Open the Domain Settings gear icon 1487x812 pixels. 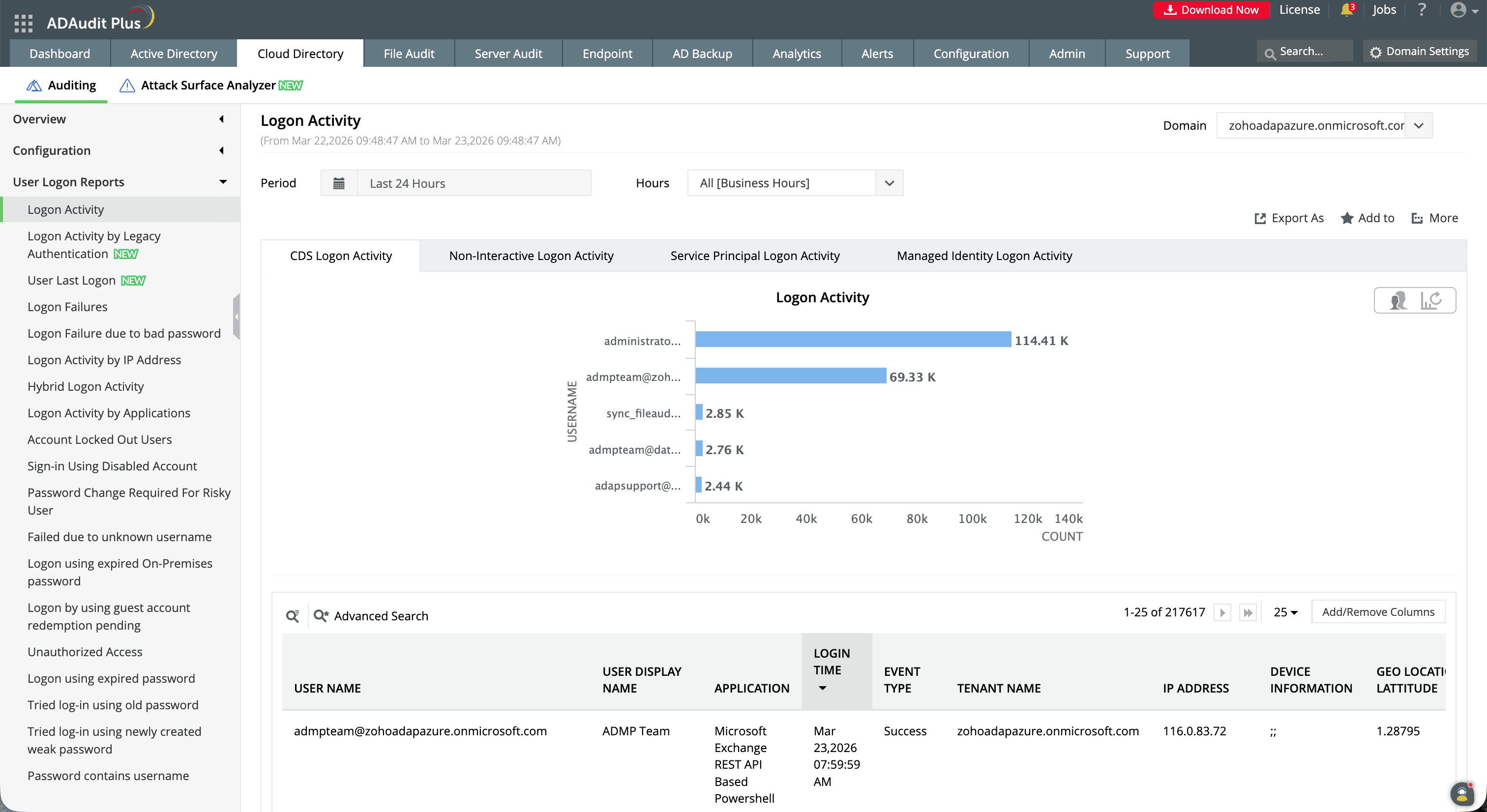(1376, 51)
